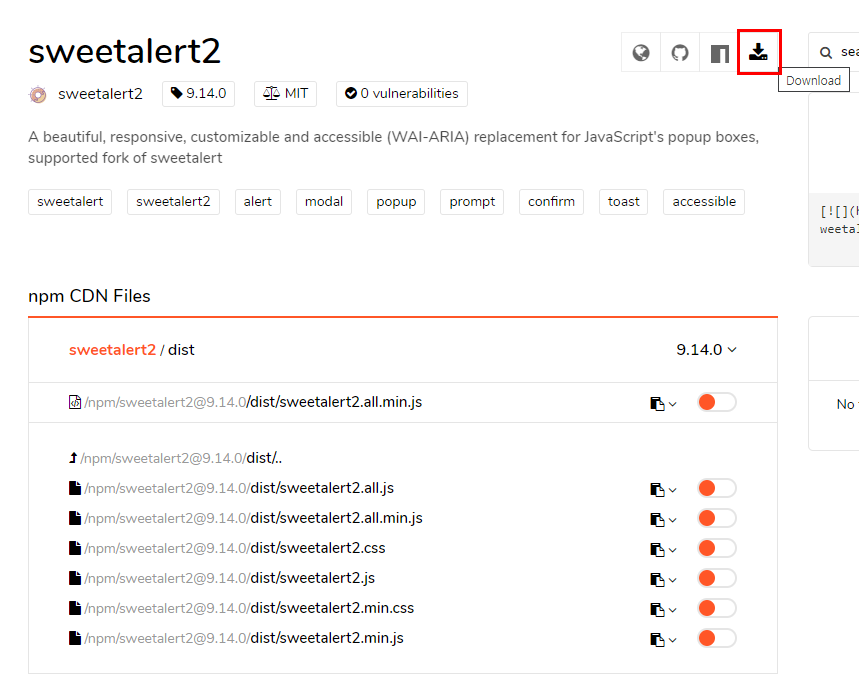Click the 9.14.0 version badge
The width and height of the screenshot is (859, 685).
[x=198, y=94]
